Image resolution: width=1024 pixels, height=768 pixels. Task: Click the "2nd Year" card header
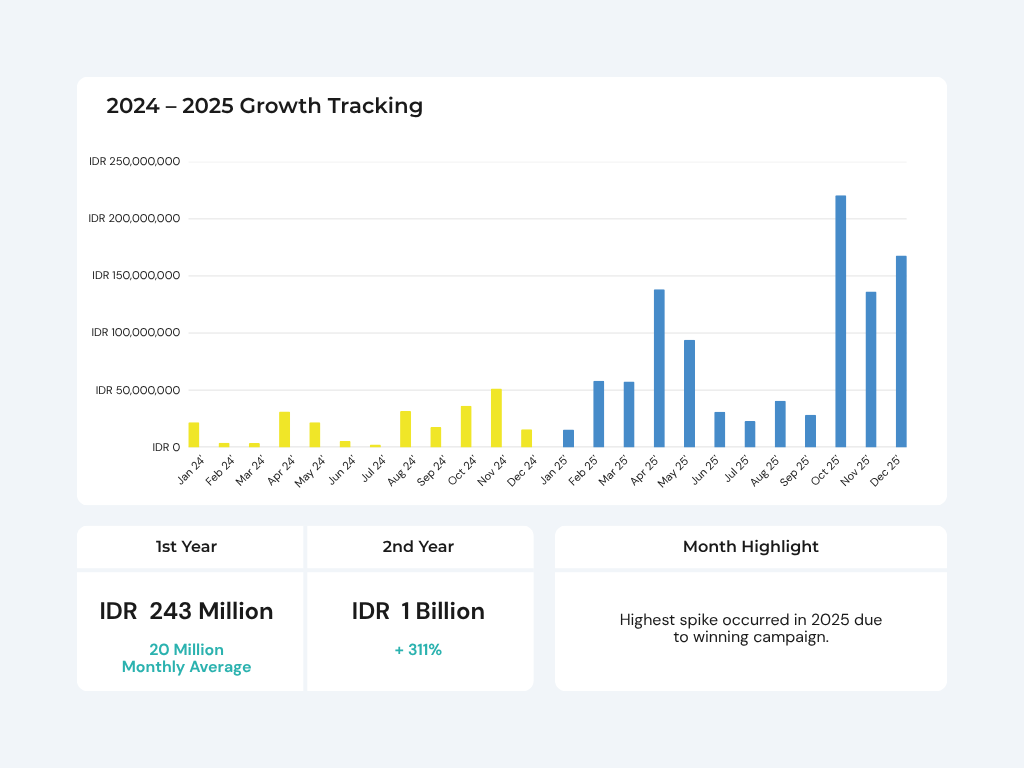[x=418, y=547]
